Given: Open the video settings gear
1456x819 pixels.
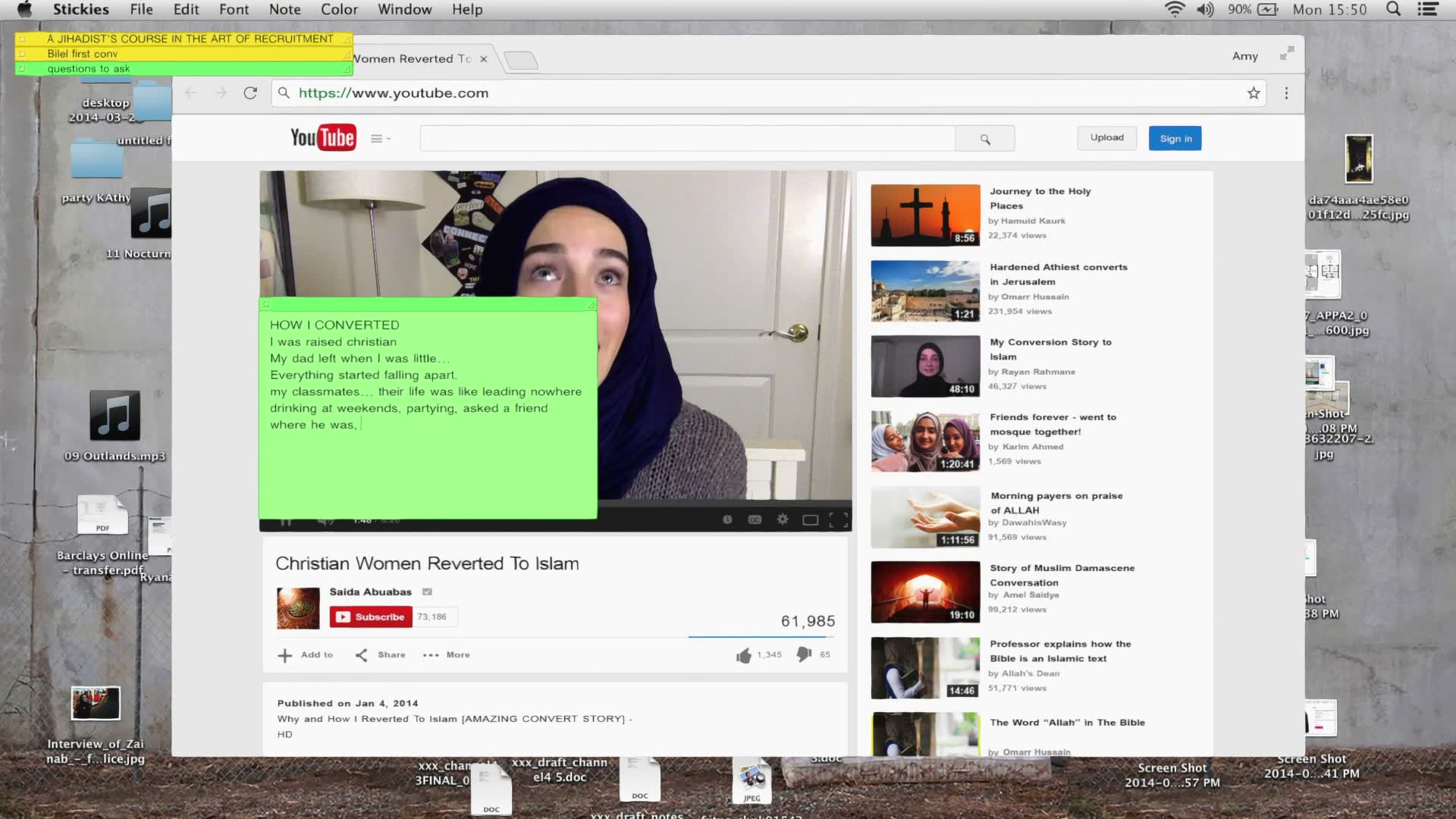Looking at the screenshot, I should tap(783, 519).
